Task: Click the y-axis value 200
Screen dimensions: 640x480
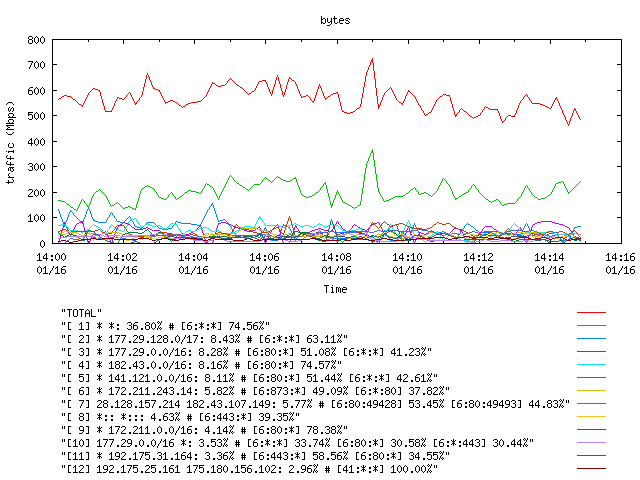Action: coord(36,193)
